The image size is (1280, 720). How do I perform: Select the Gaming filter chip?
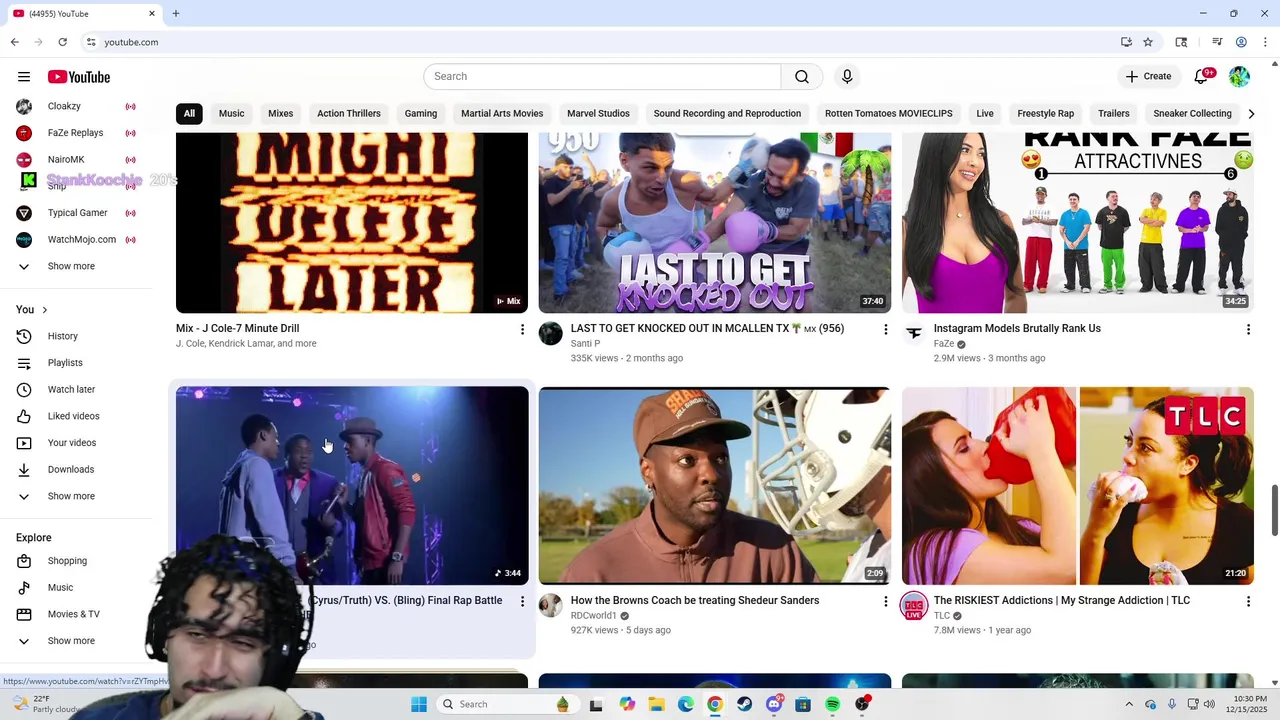tap(421, 114)
